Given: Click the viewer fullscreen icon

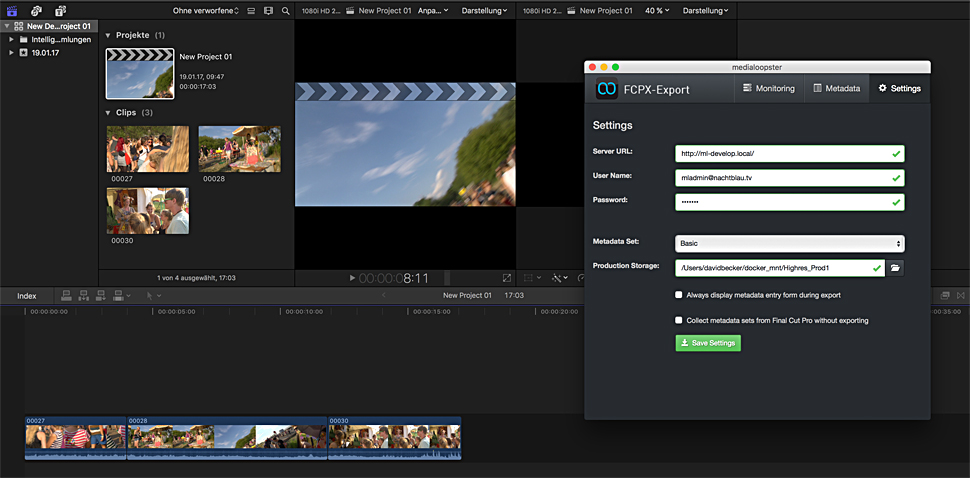Looking at the screenshot, I should coord(507,278).
